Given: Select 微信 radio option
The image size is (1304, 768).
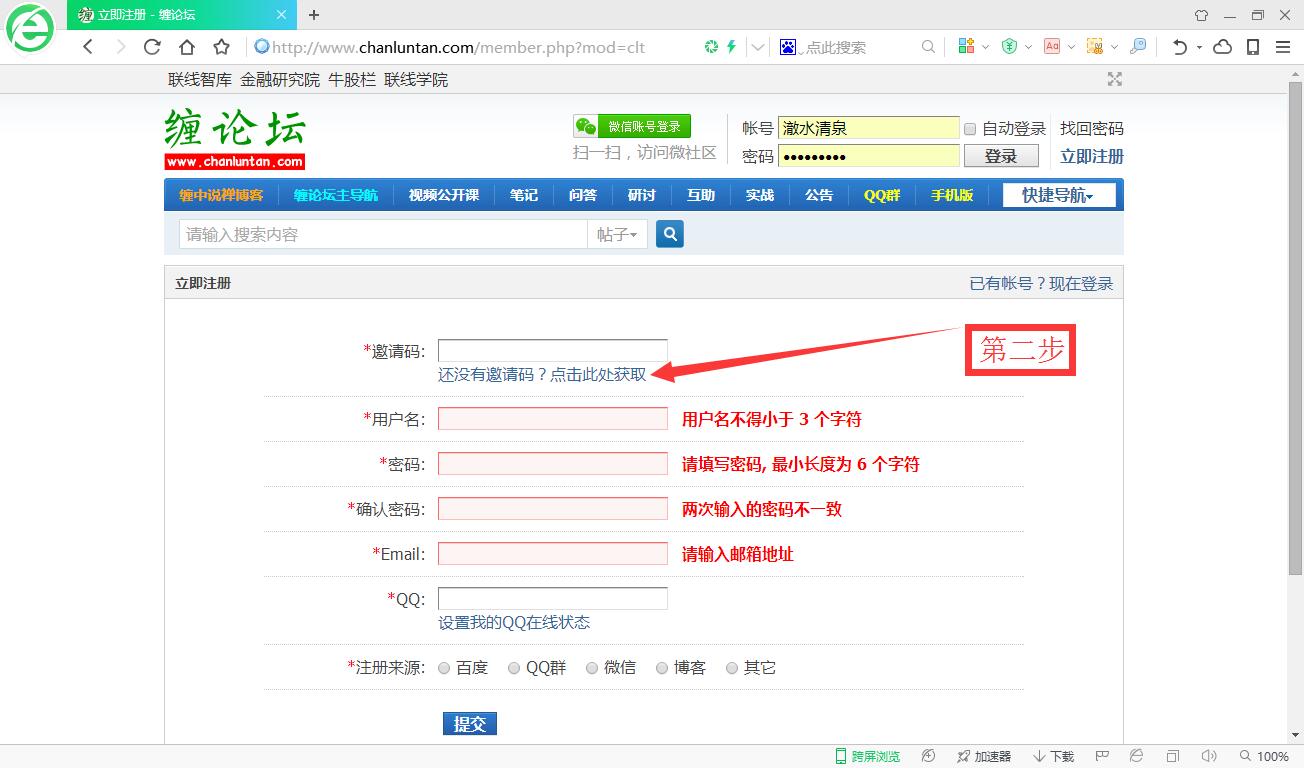Looking at the screenshot, I should click(x=592, y=668).
